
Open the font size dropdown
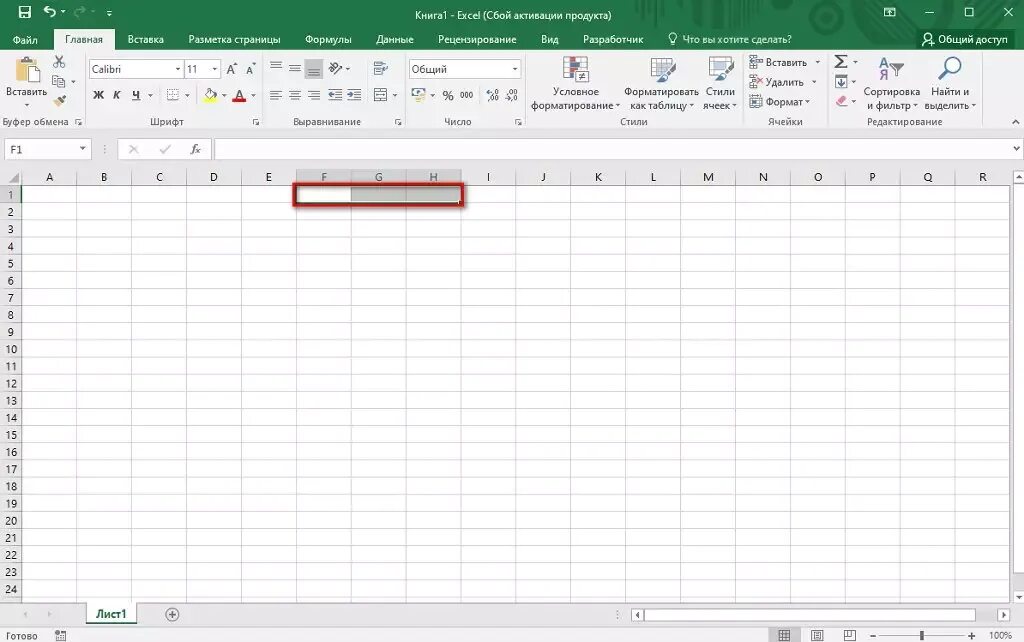214,69
